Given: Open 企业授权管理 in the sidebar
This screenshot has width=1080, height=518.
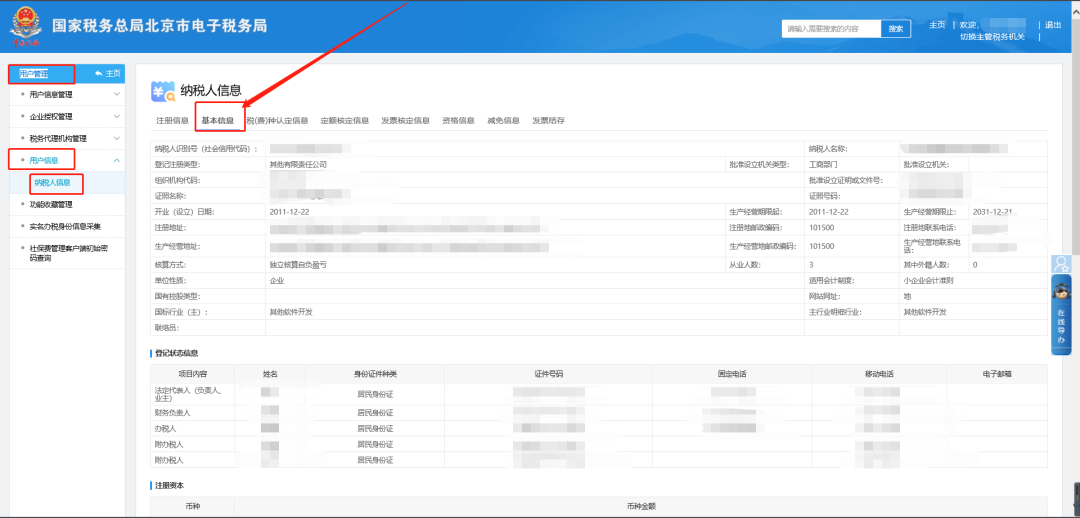Looking at the screenshot, I should 51,116.
